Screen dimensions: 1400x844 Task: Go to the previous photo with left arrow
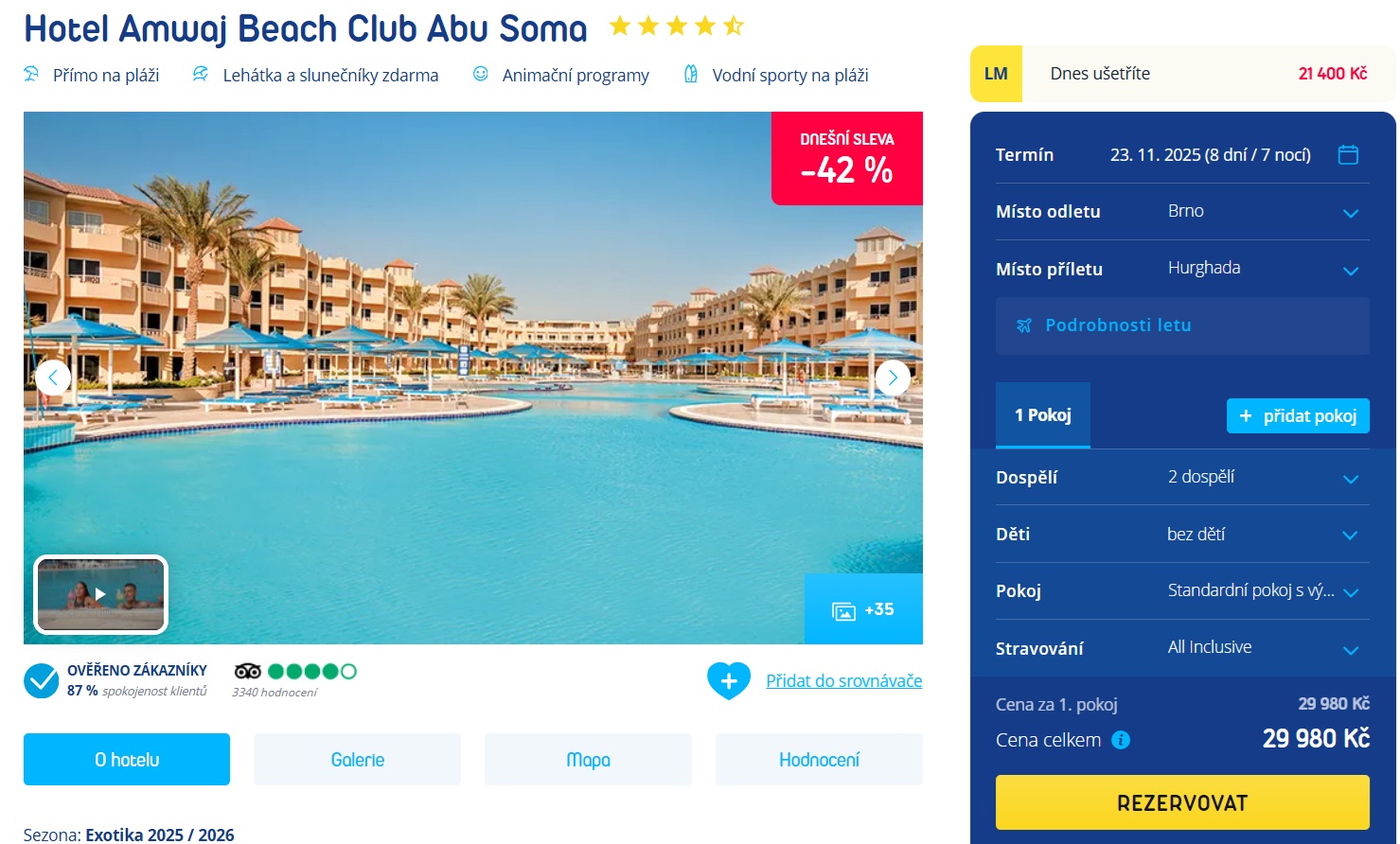click(x=53, y=378)
